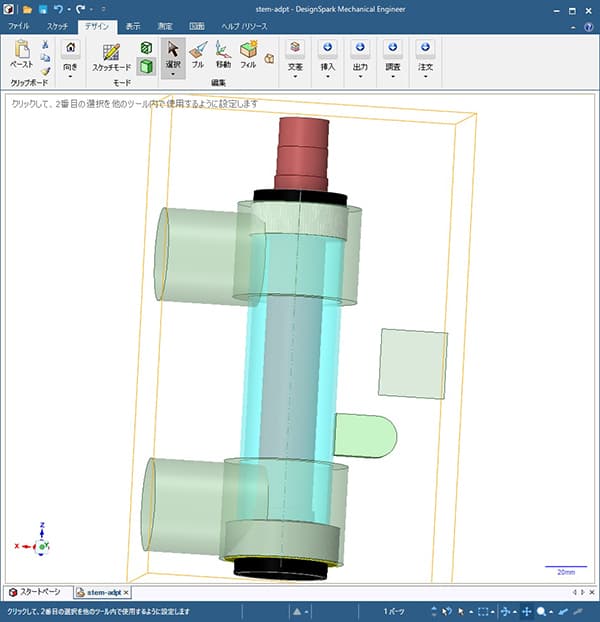
Task: Select the 移動 (Move) tool
Action: coord(223,52)
